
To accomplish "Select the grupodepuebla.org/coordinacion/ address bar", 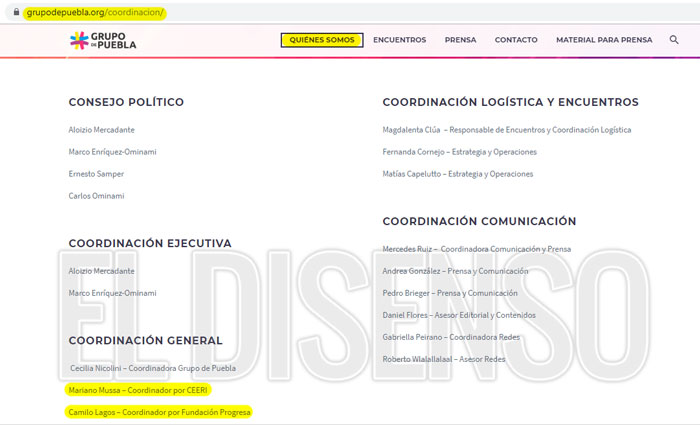I will pos(95,12).
